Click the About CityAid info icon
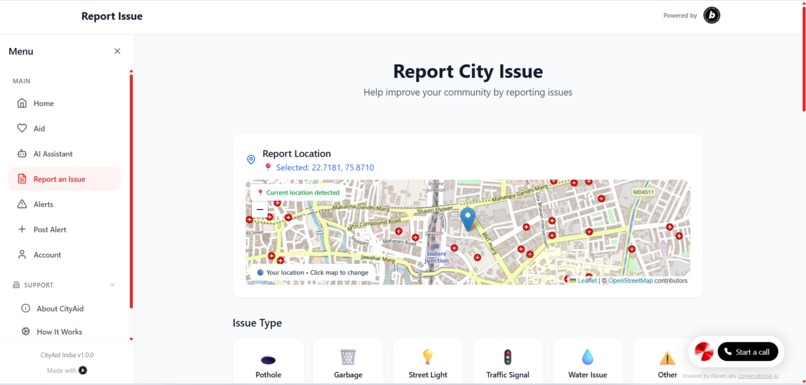Screen dimensions: 806x385 [25, 308]
